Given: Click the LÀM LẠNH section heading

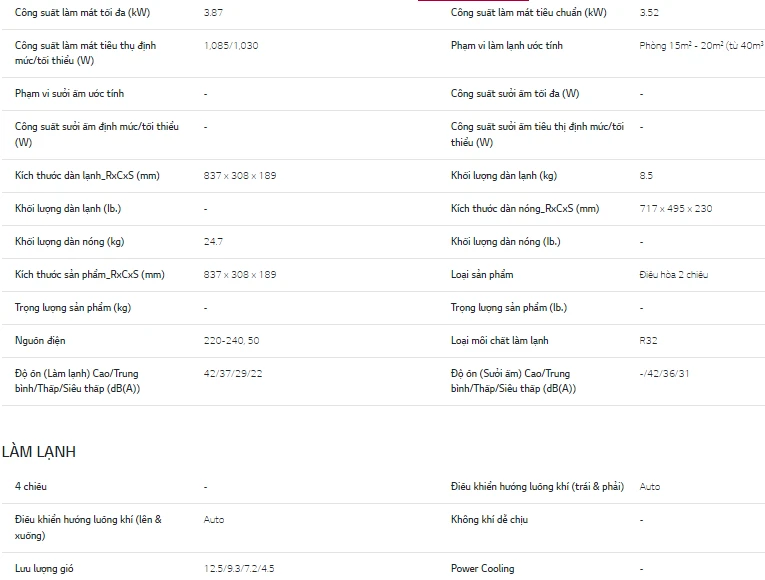Looking at the screenshot, I should (x=39, y=452).
